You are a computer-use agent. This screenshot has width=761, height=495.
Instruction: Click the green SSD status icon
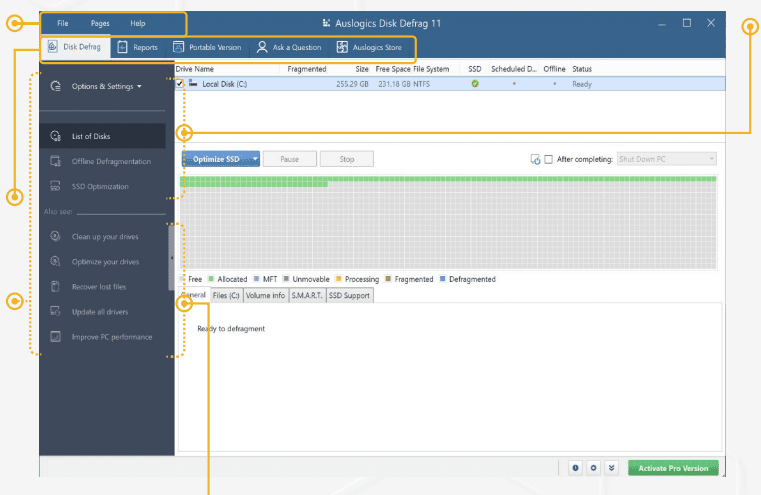tap(475, 84)
